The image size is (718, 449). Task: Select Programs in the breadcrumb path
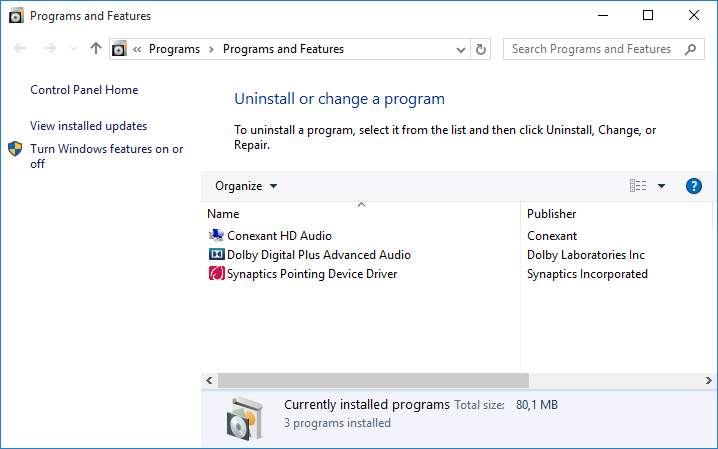(x=174, y=49)
